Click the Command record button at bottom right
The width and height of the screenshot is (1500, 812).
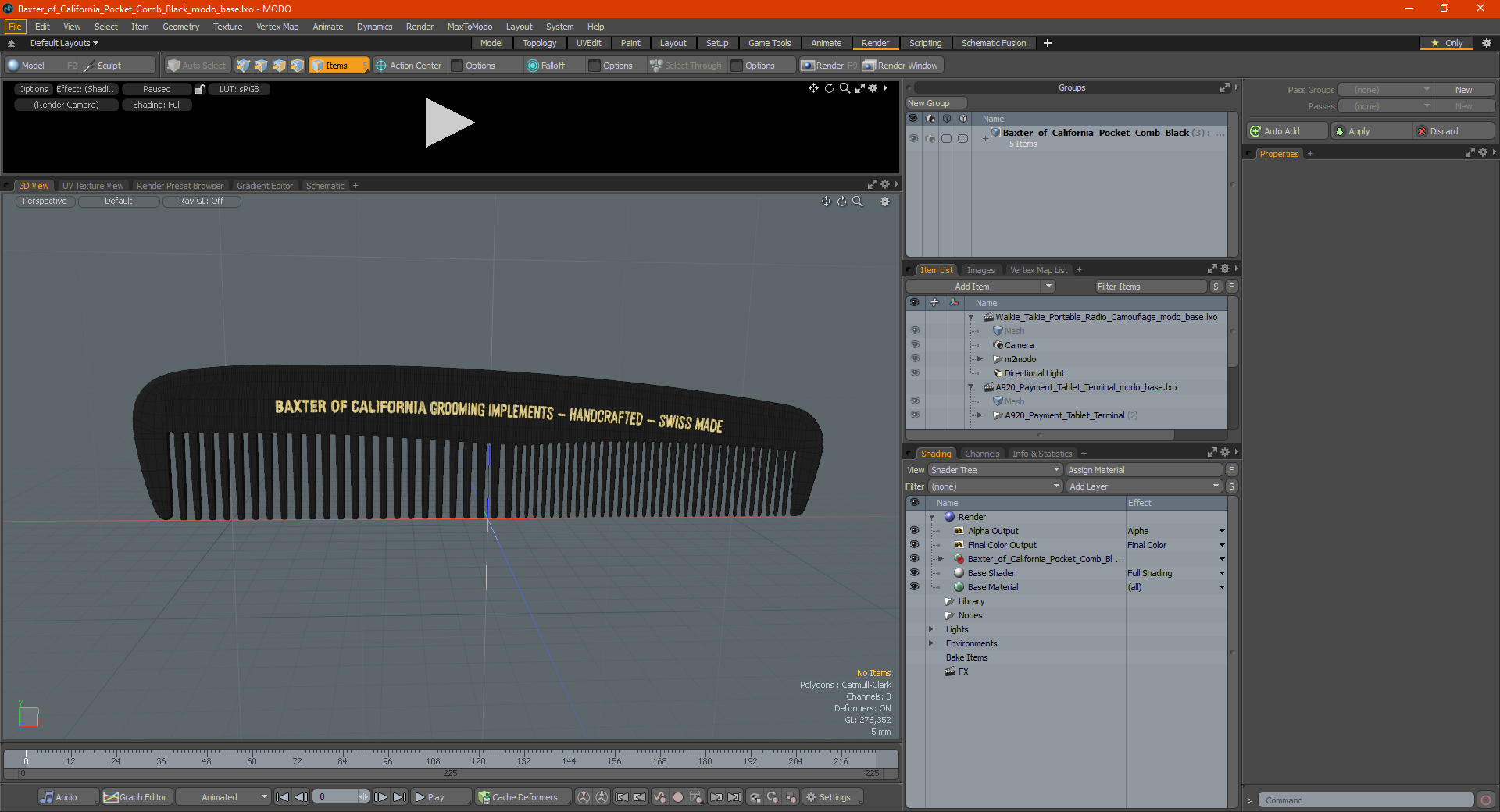[x=1486, y=800]
